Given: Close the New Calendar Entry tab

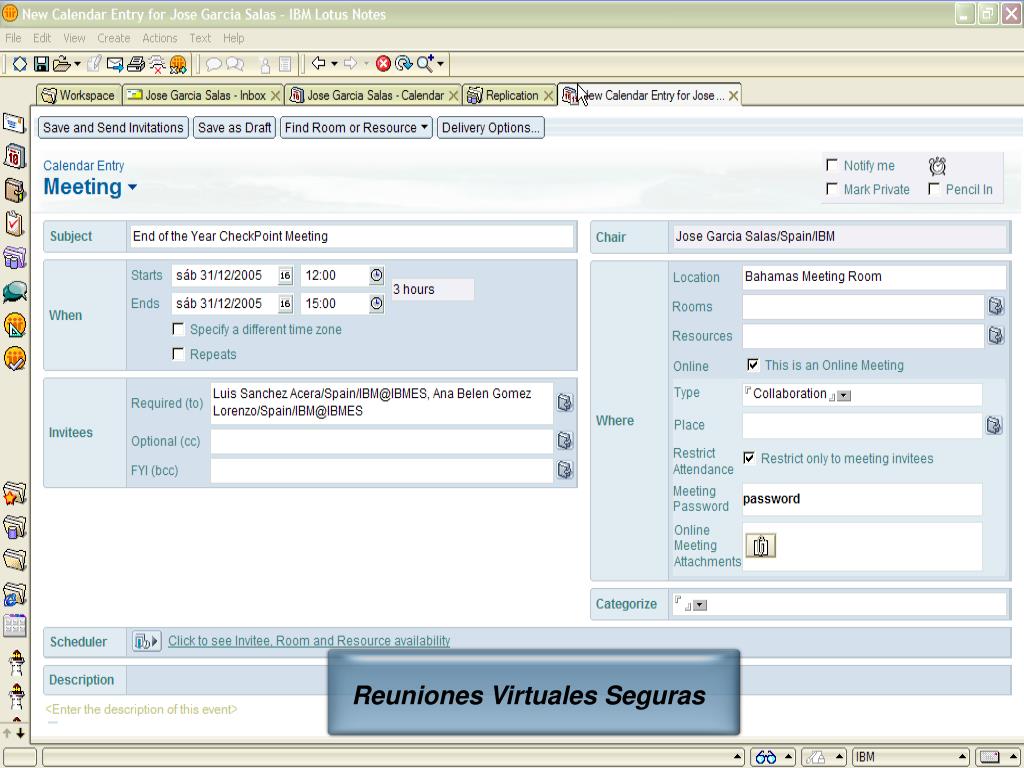Looking at the screenshot, I should tap(733, 96).
